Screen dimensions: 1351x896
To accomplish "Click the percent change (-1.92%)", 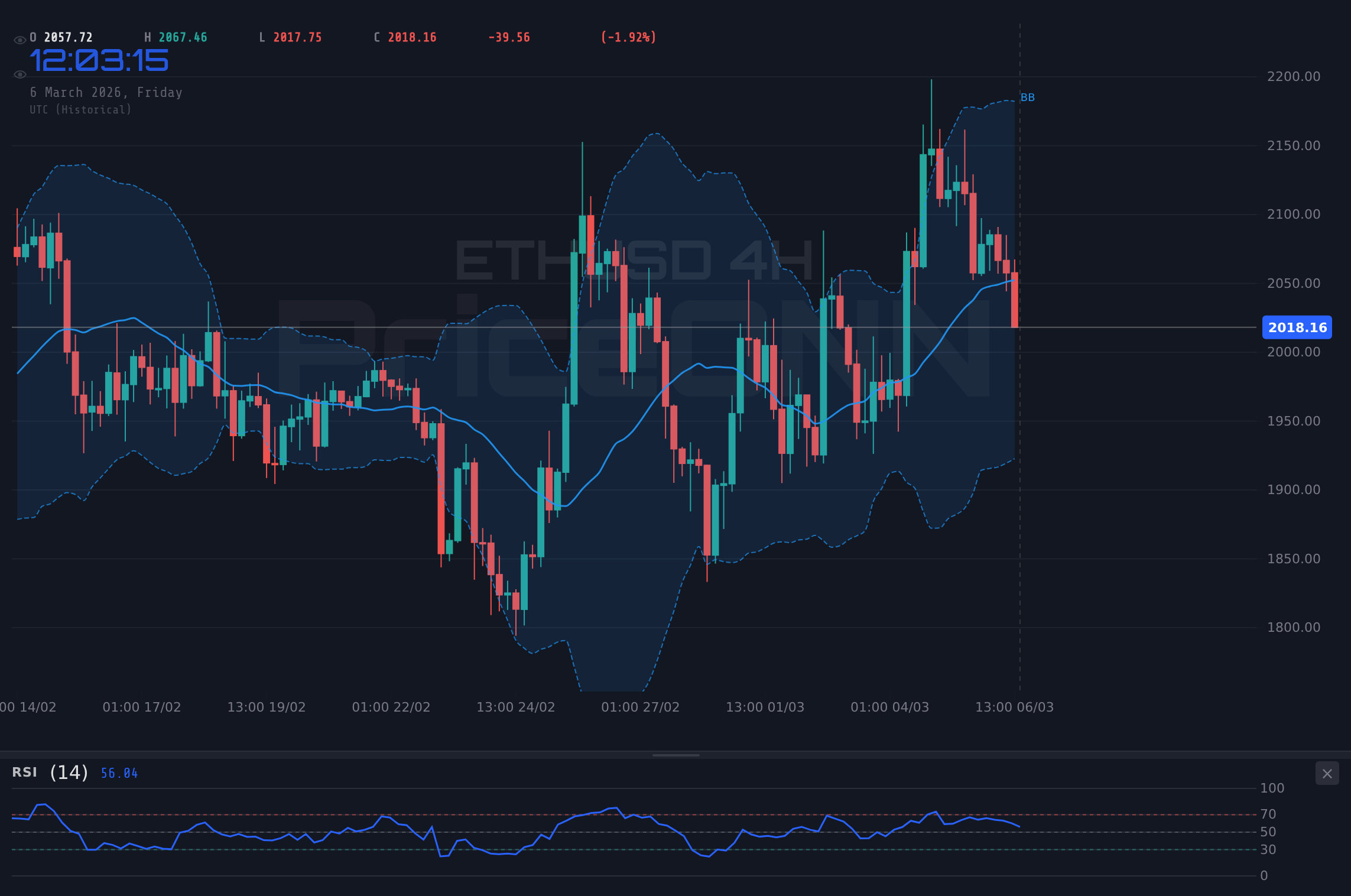I will point(629,37).
